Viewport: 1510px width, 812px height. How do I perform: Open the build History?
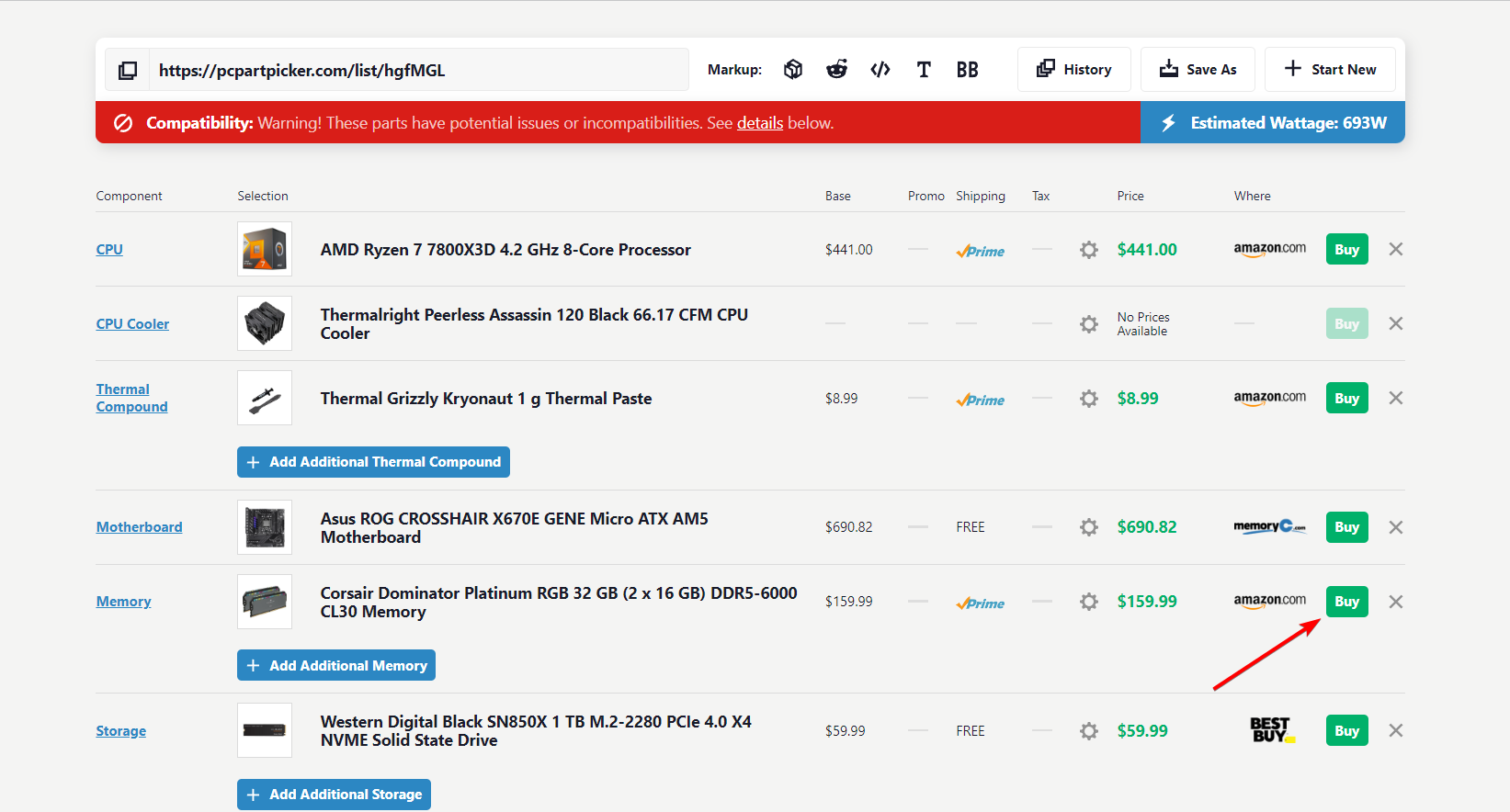1074,70
